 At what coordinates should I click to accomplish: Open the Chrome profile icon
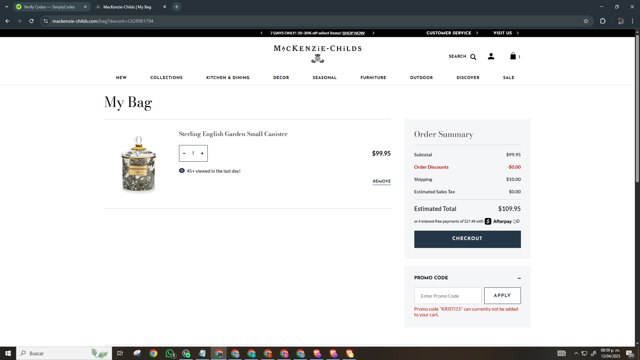pos(620,21)
